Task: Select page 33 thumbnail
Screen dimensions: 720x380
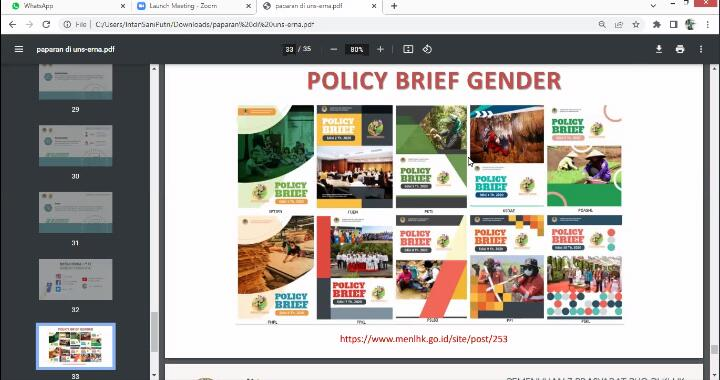Action: point(76,346)
